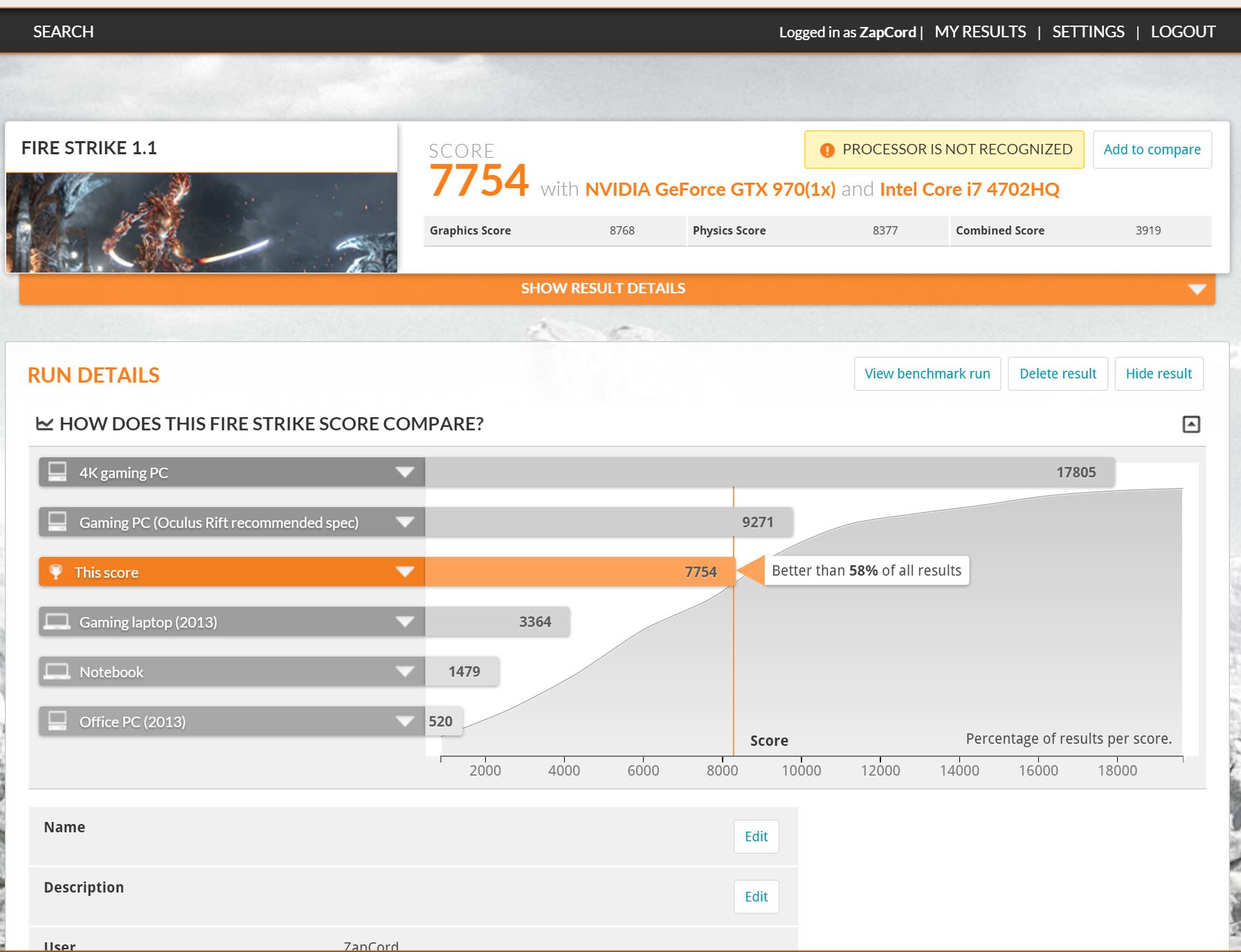
Task: Click the Combined Score 3919 cell
Action: pyautogui.click(x=1080, y=230)
